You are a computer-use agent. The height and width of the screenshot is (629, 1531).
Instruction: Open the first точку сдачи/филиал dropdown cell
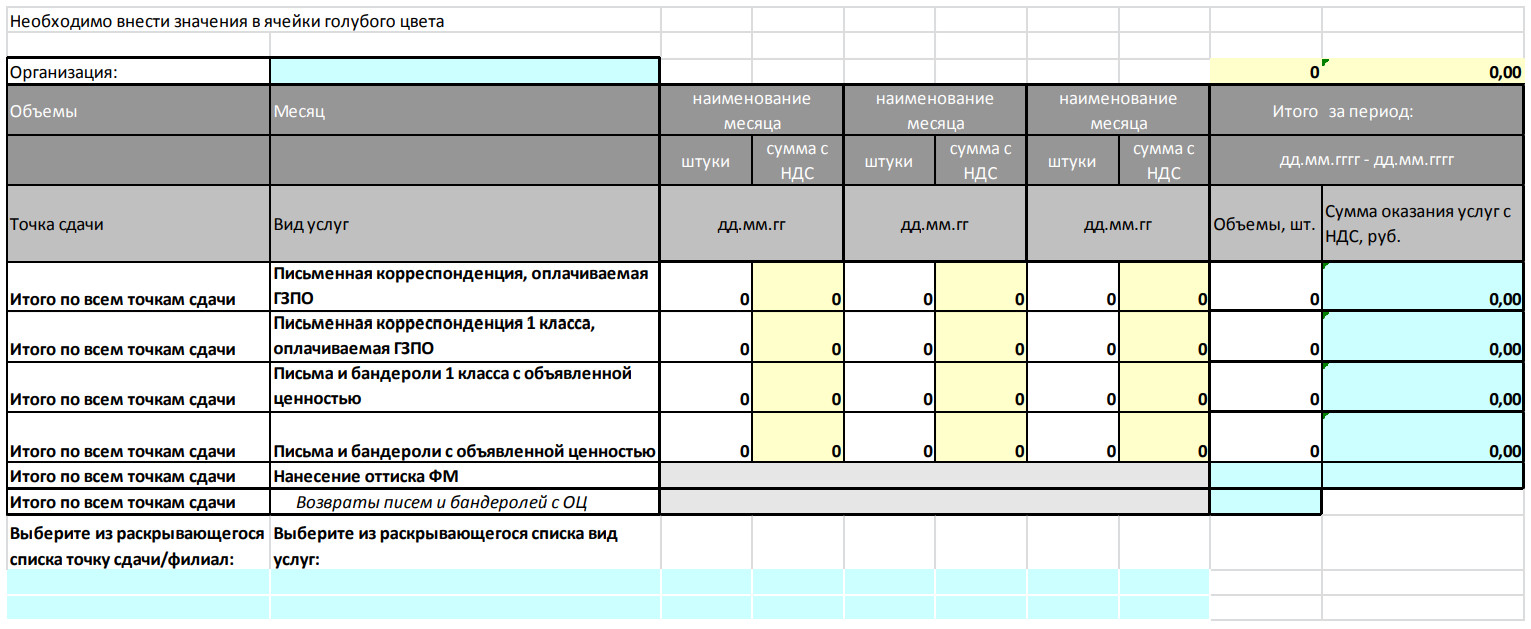click(x=138, y=582)
